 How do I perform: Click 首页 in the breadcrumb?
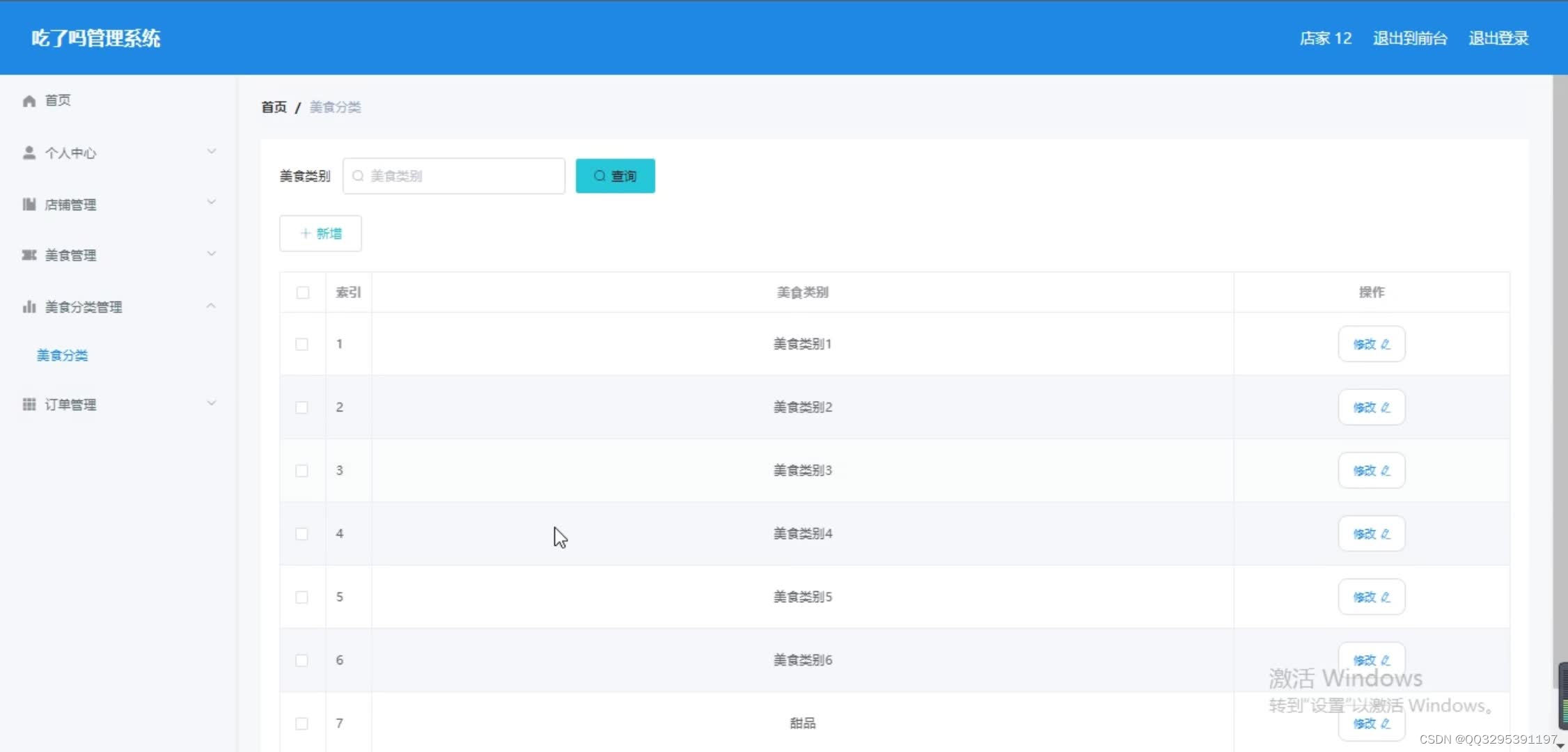coord(274,107)
